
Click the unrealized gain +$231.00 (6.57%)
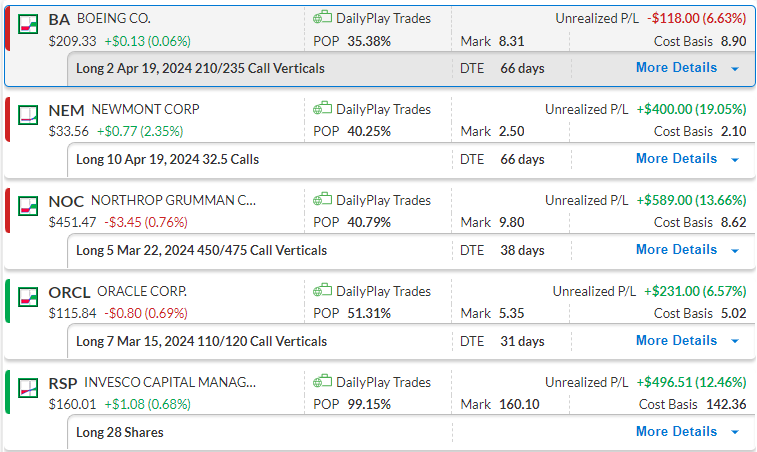tap(695, 291)
